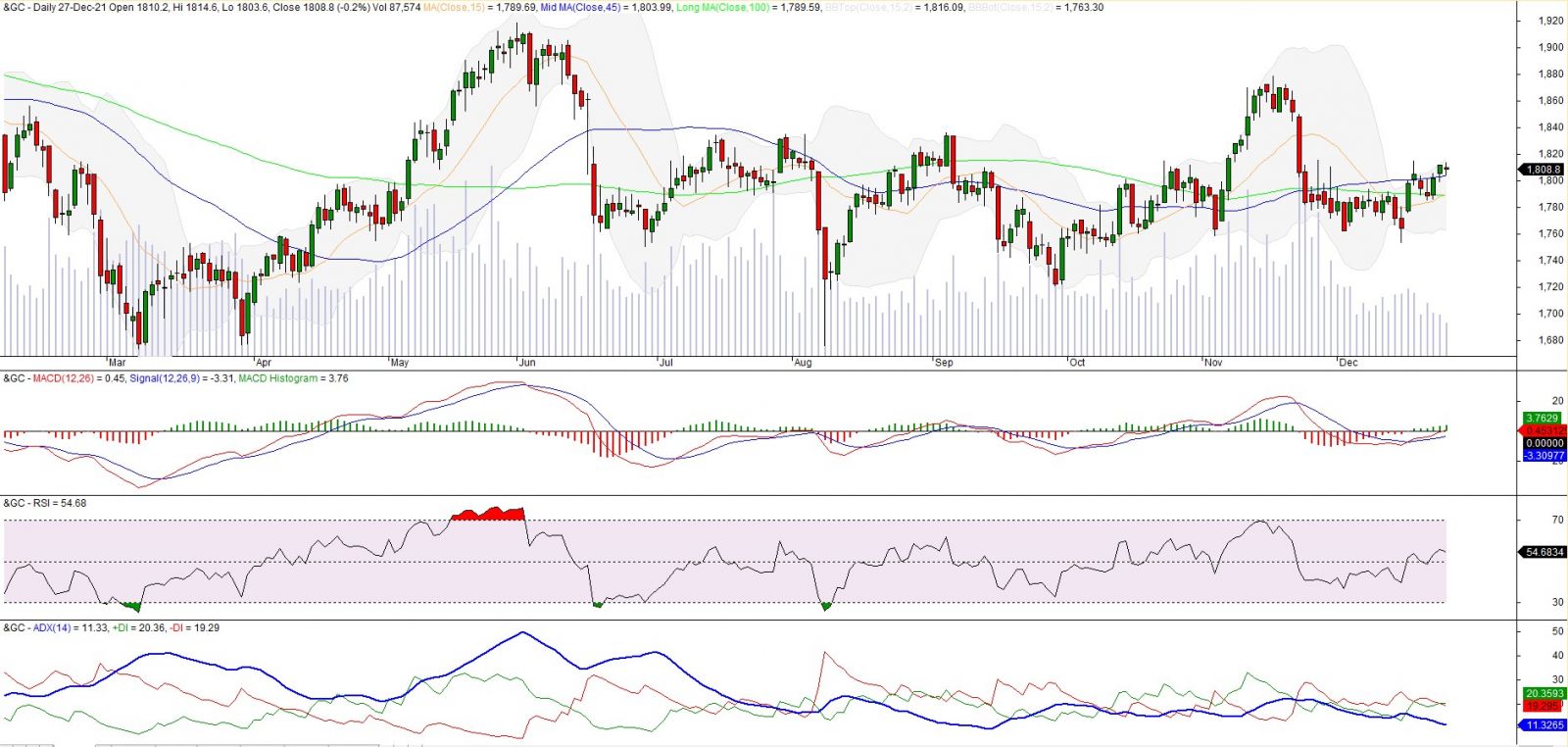Click the 'Sep' month label on the time axis

(944, 363)
